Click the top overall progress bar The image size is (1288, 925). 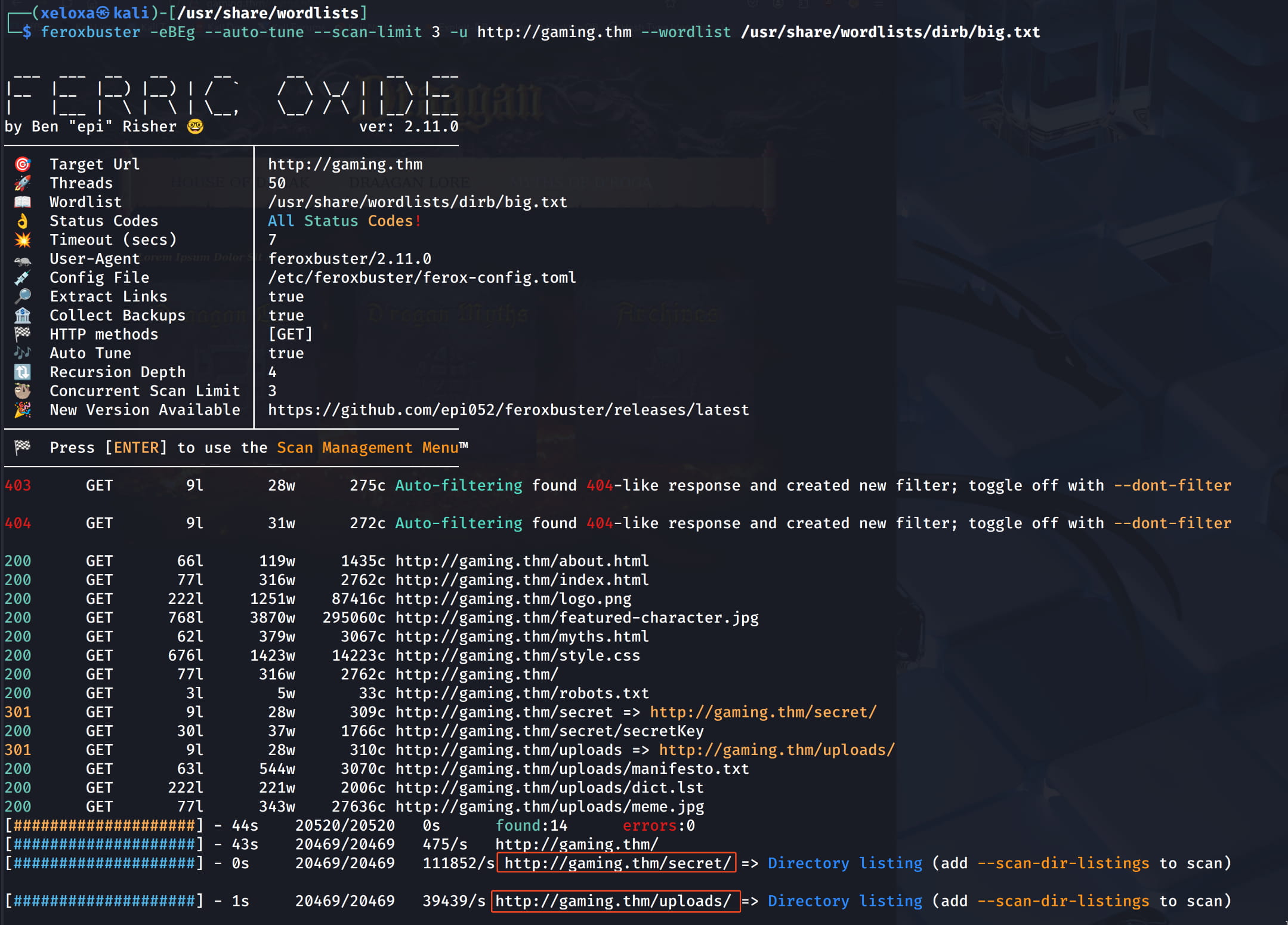pyautogui.click(x=104, y=825)
